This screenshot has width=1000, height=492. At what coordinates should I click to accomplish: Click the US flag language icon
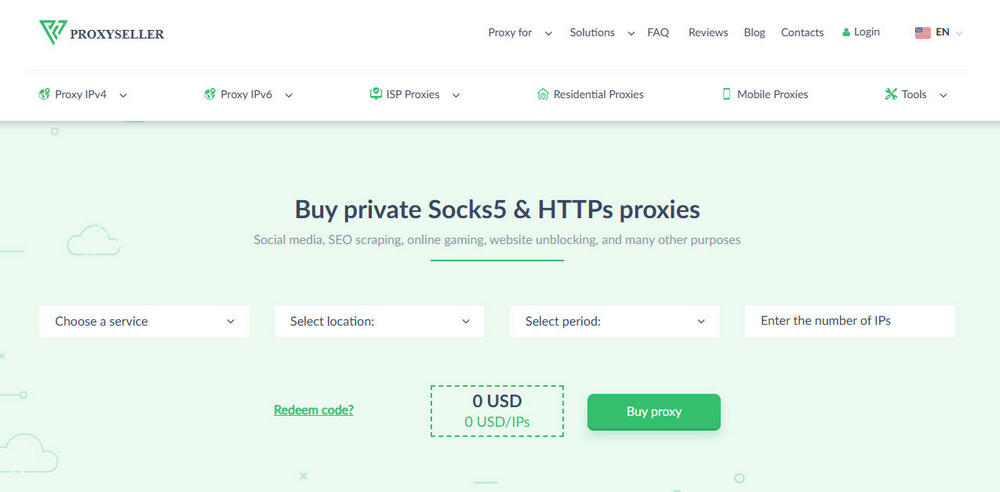(922, 33)
